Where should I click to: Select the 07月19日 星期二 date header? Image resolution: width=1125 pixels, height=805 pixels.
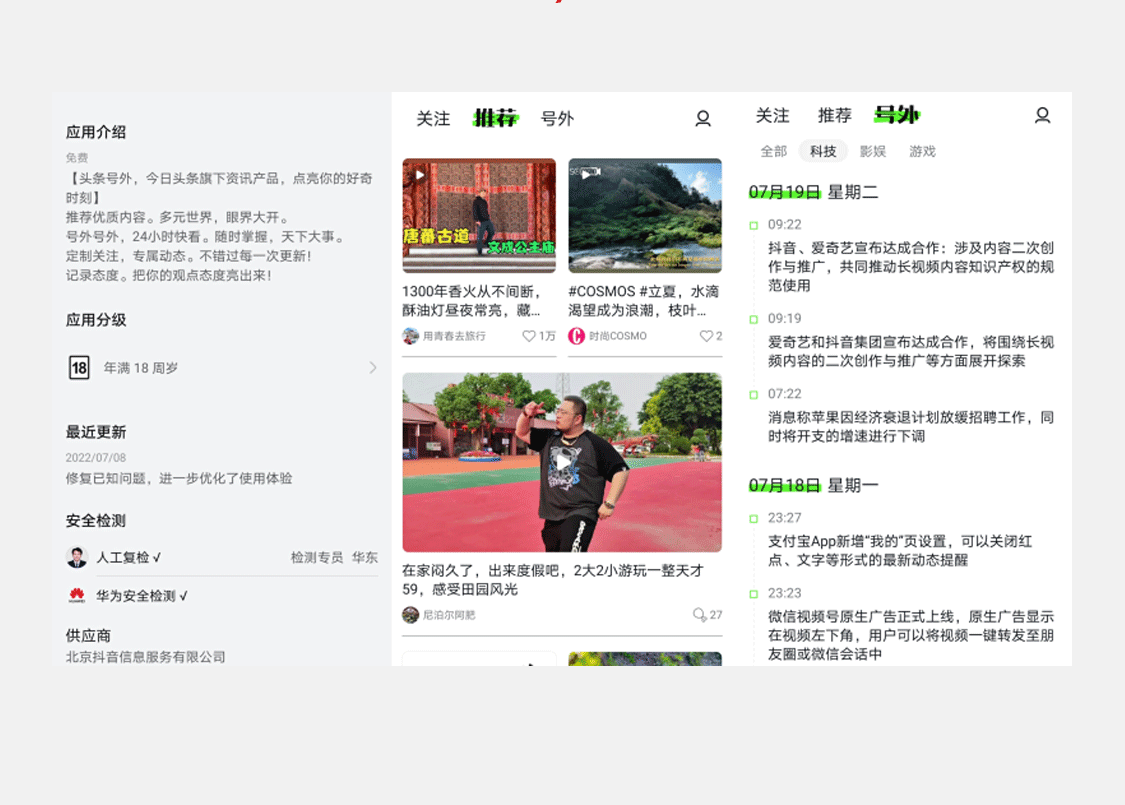click(814, 192)
